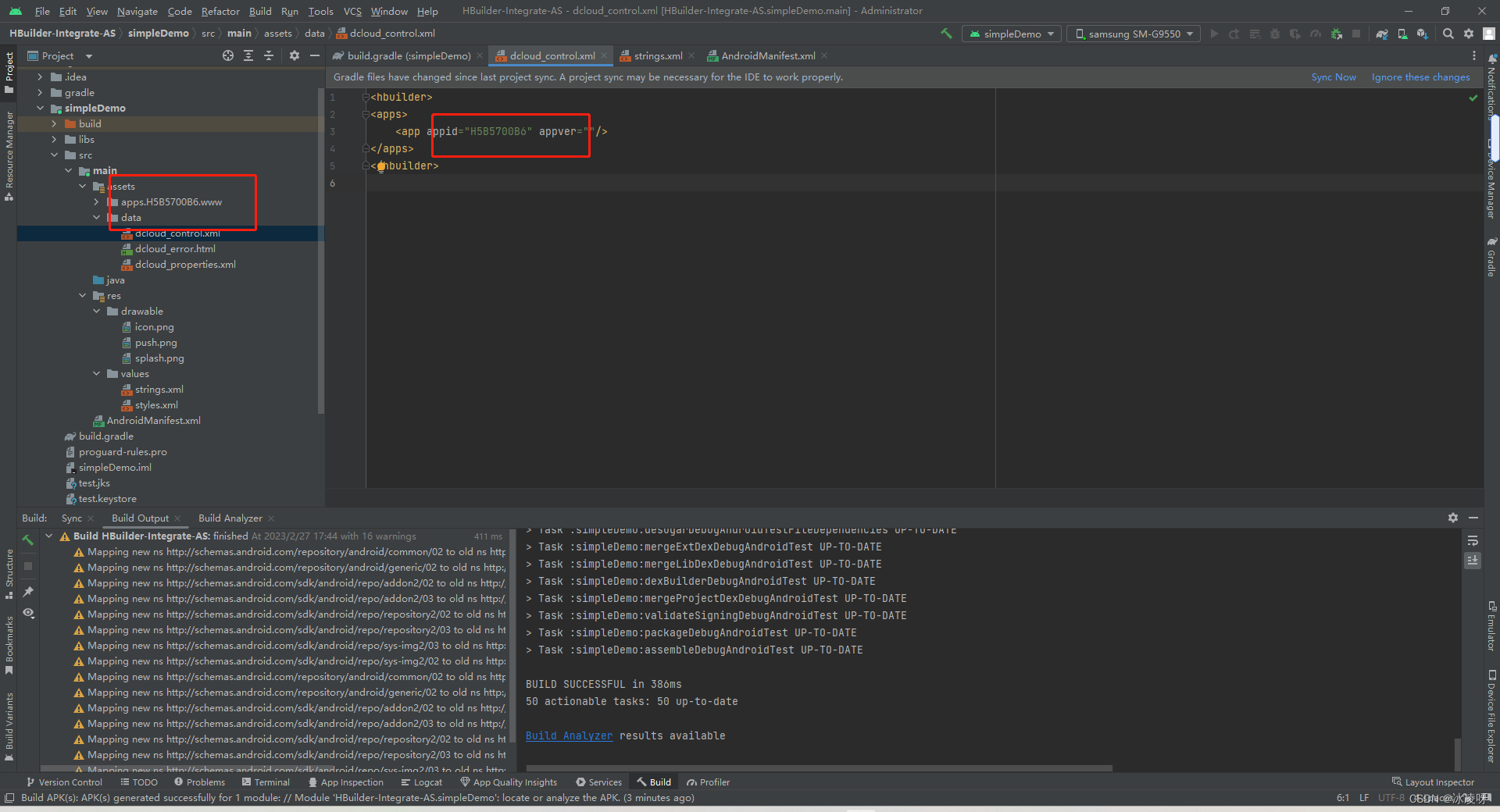Expand the libs folder
Image resolution: width=1500 pixels, height=812 pixels.
tap(54, 139)
